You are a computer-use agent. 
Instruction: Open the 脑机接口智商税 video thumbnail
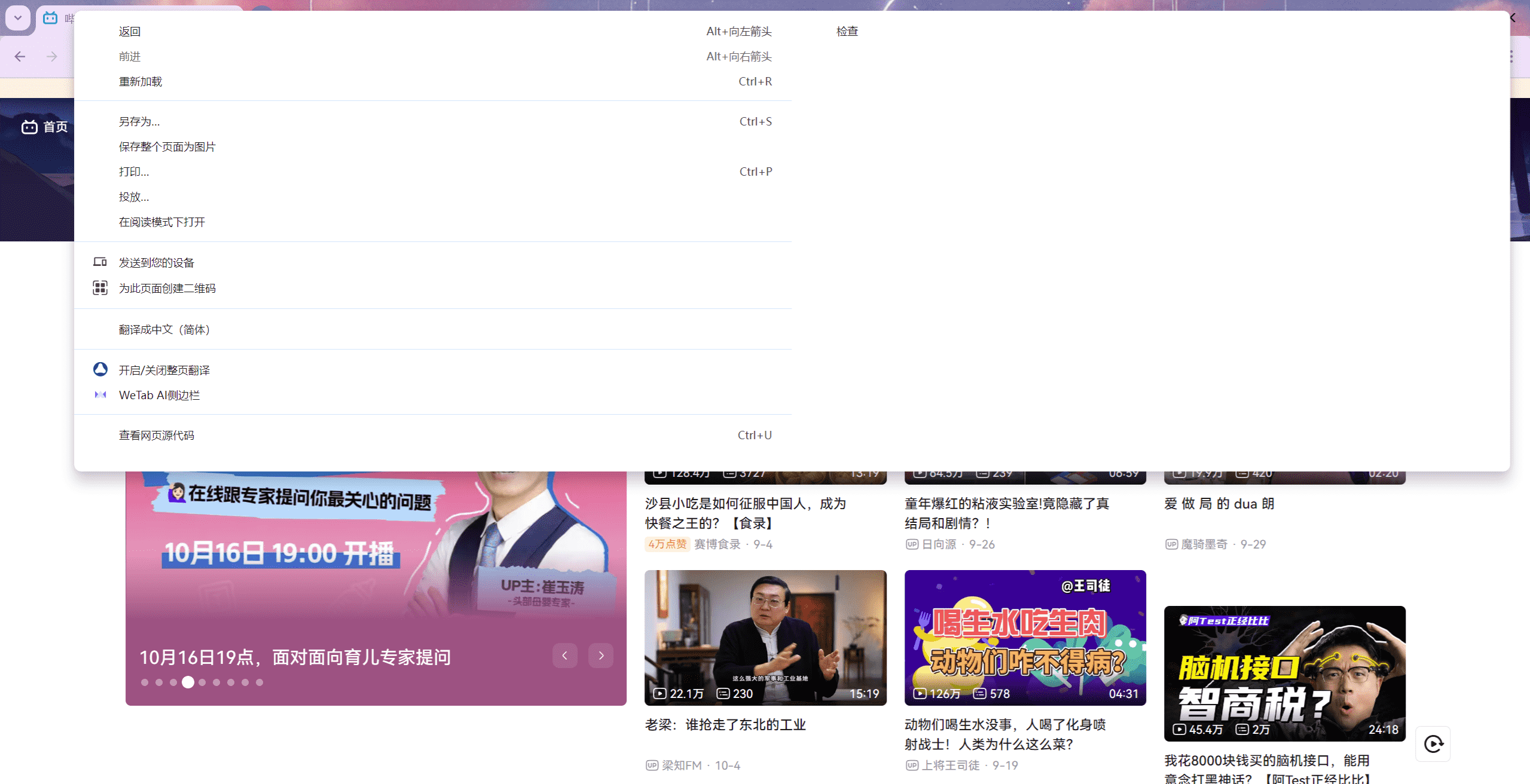tap(1284, 673)
